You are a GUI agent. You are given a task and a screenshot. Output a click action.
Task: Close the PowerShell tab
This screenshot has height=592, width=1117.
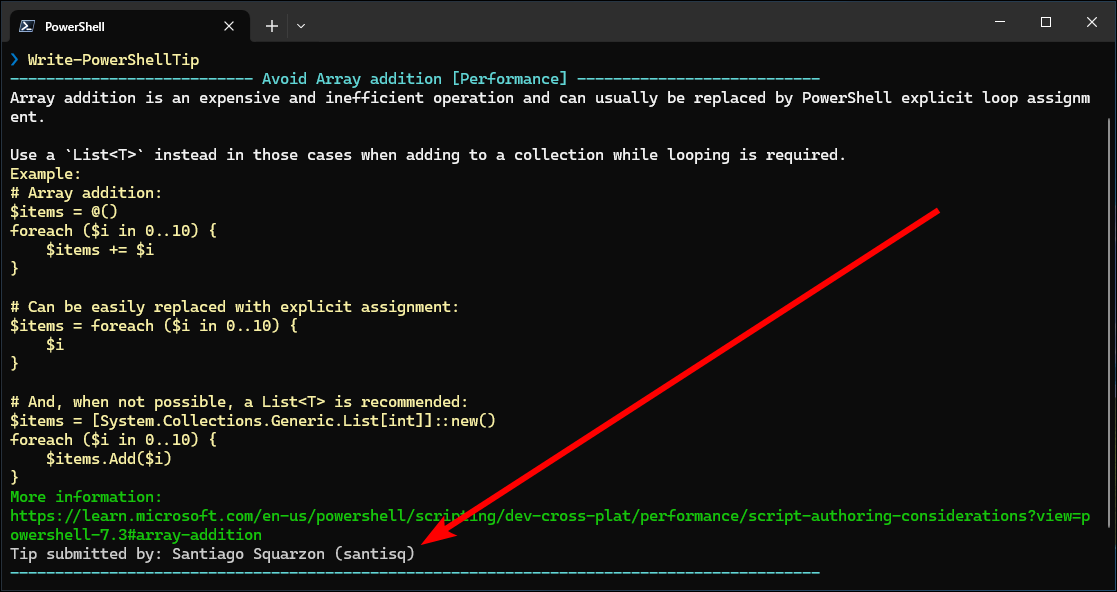tap(231, 26)
